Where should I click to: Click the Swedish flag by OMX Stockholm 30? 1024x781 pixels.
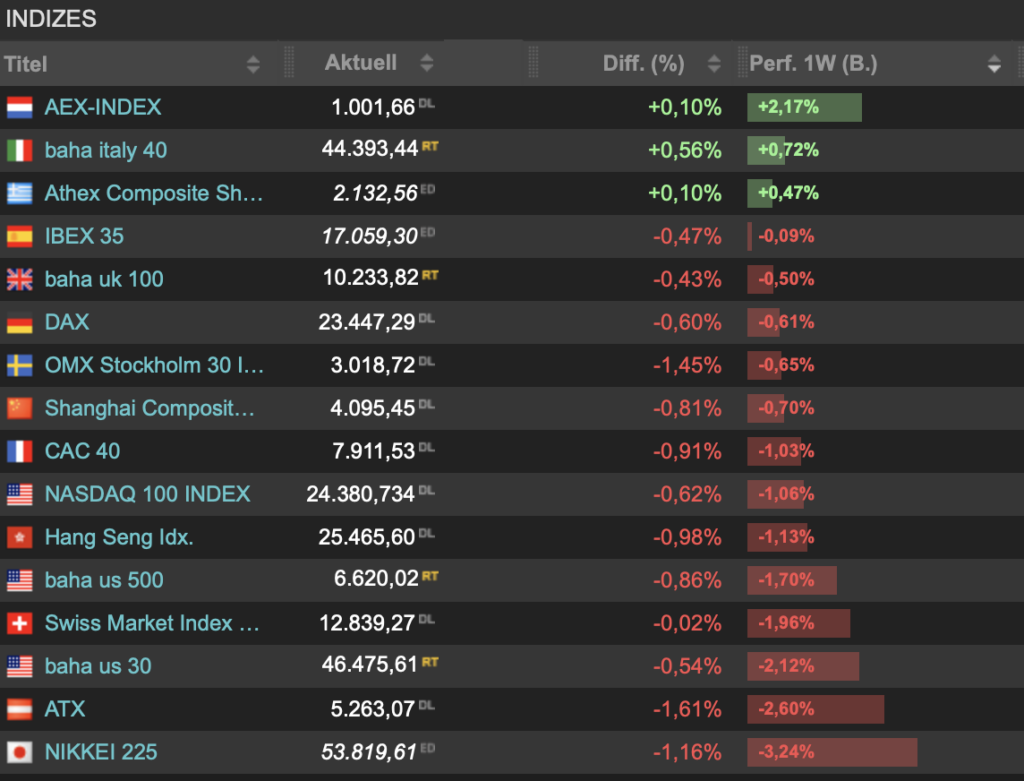(20, 365)
